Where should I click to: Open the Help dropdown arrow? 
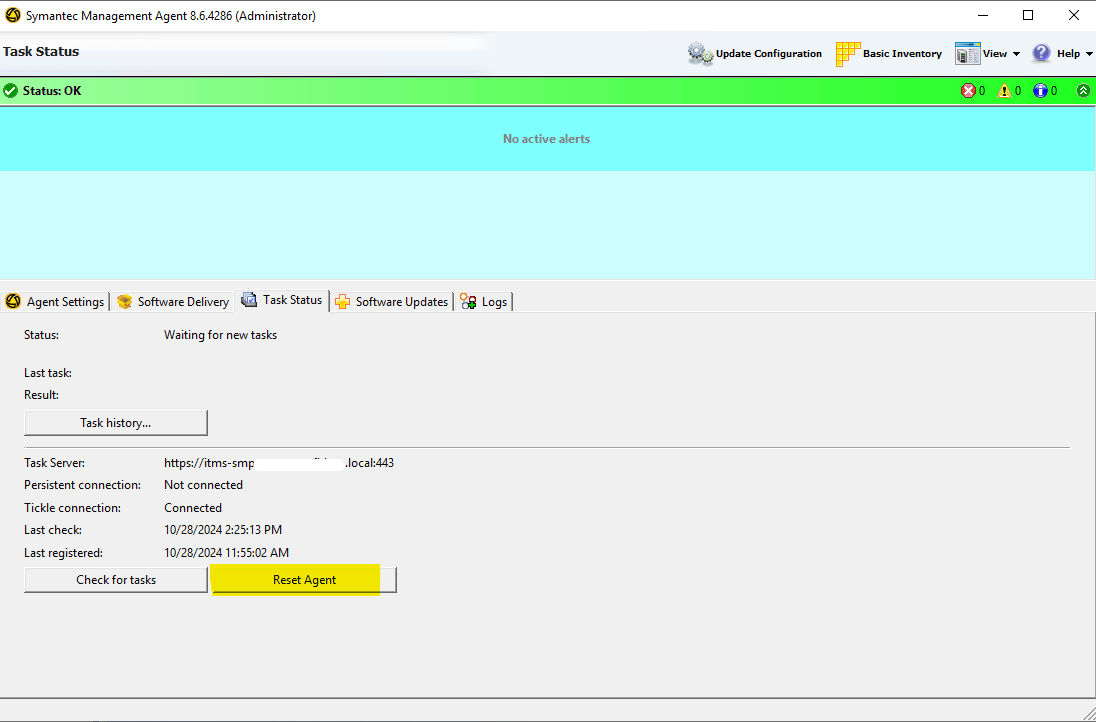point(1089,55)
